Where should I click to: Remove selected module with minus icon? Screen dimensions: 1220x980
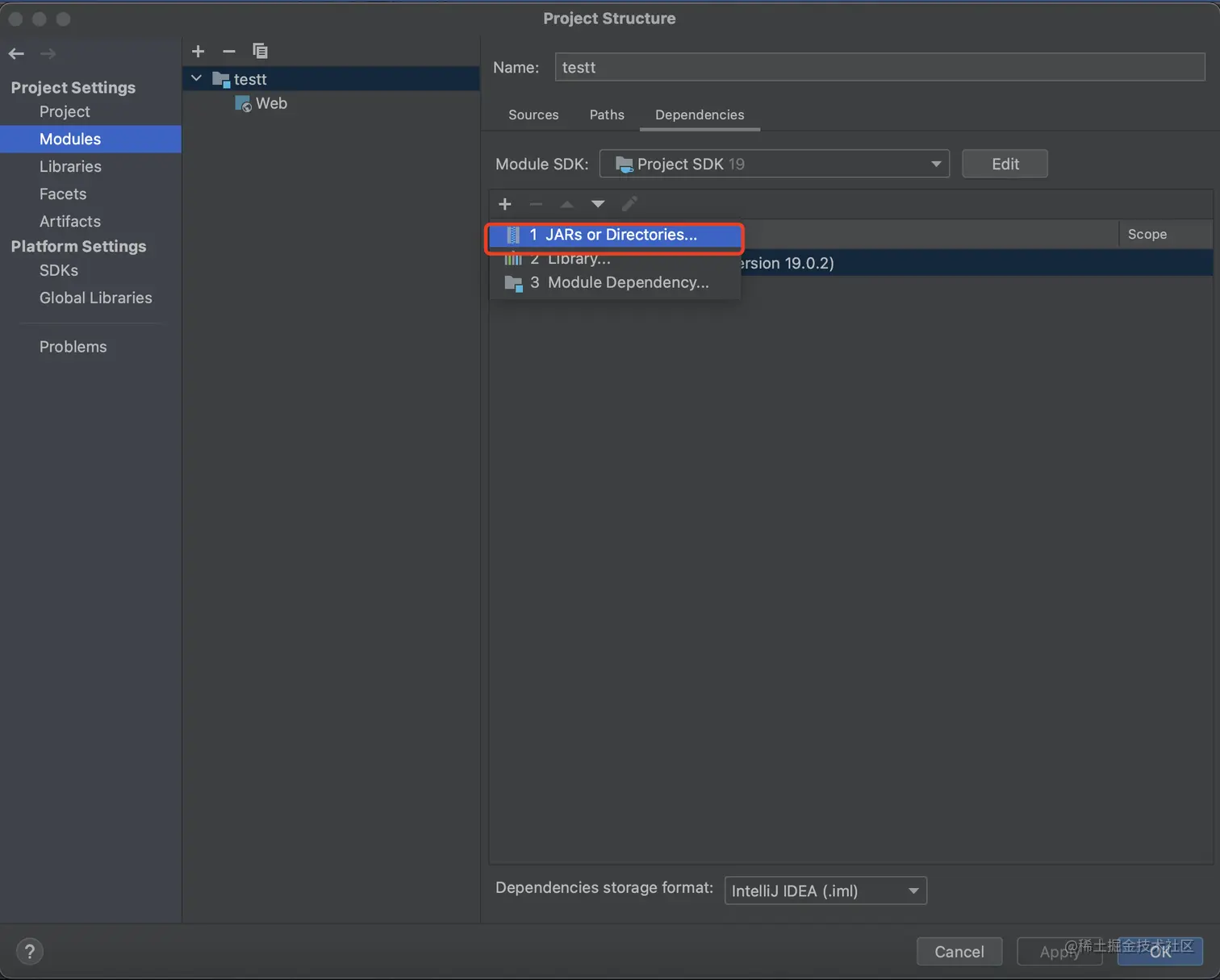pyautogui.click(x=229, y=51)
